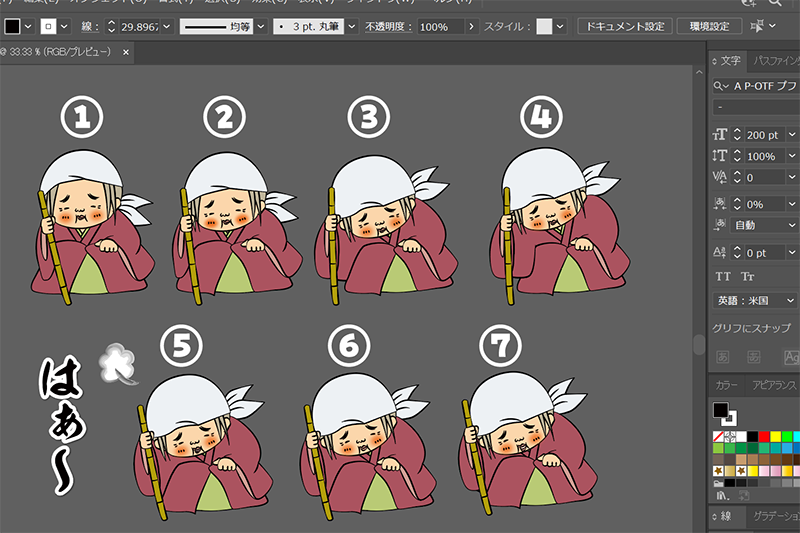The height and width of the screenshot is (533, 800).
Task: Click the stroke color box in control bar
Action: click(48, 26)
